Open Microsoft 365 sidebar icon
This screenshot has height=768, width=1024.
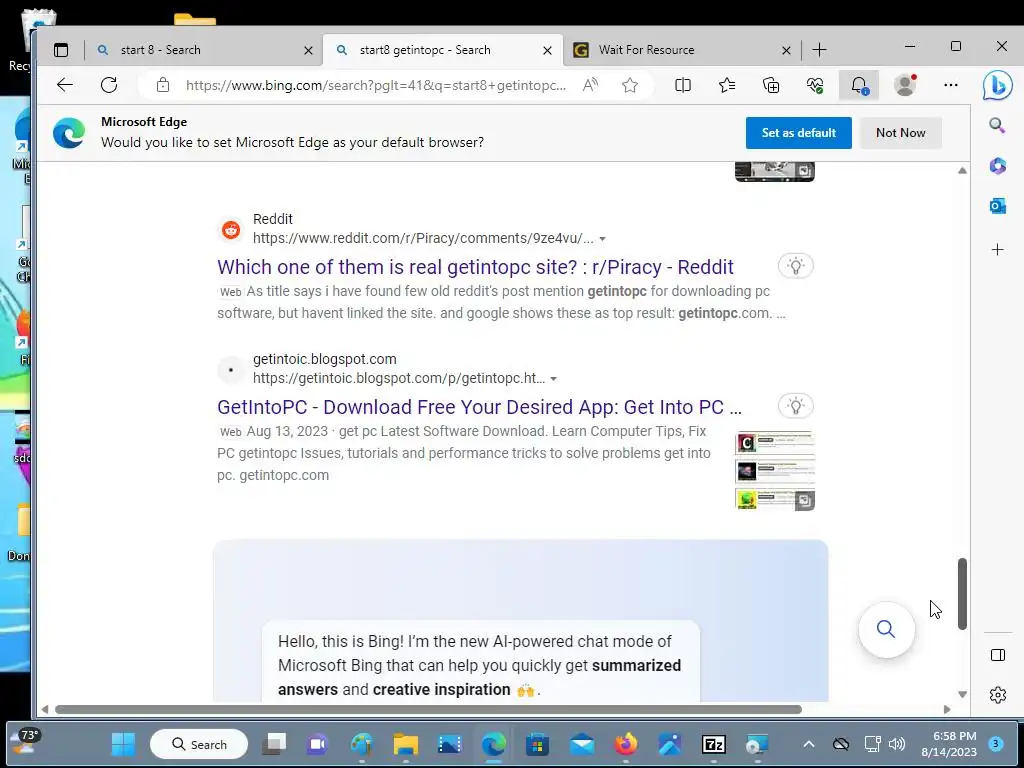(x=997, y=166)
